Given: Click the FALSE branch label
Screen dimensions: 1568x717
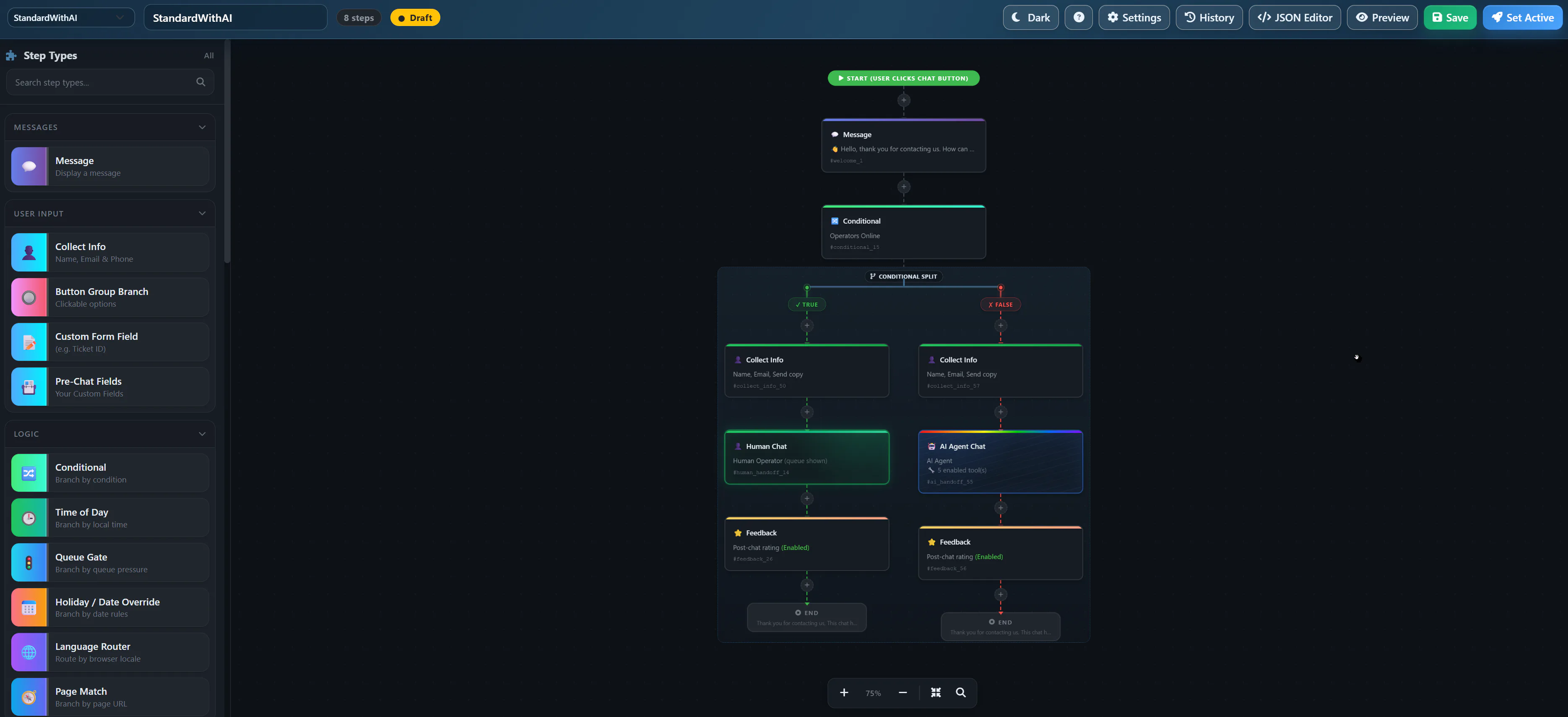Looking at the screenshot, I should click(1000, 305).
